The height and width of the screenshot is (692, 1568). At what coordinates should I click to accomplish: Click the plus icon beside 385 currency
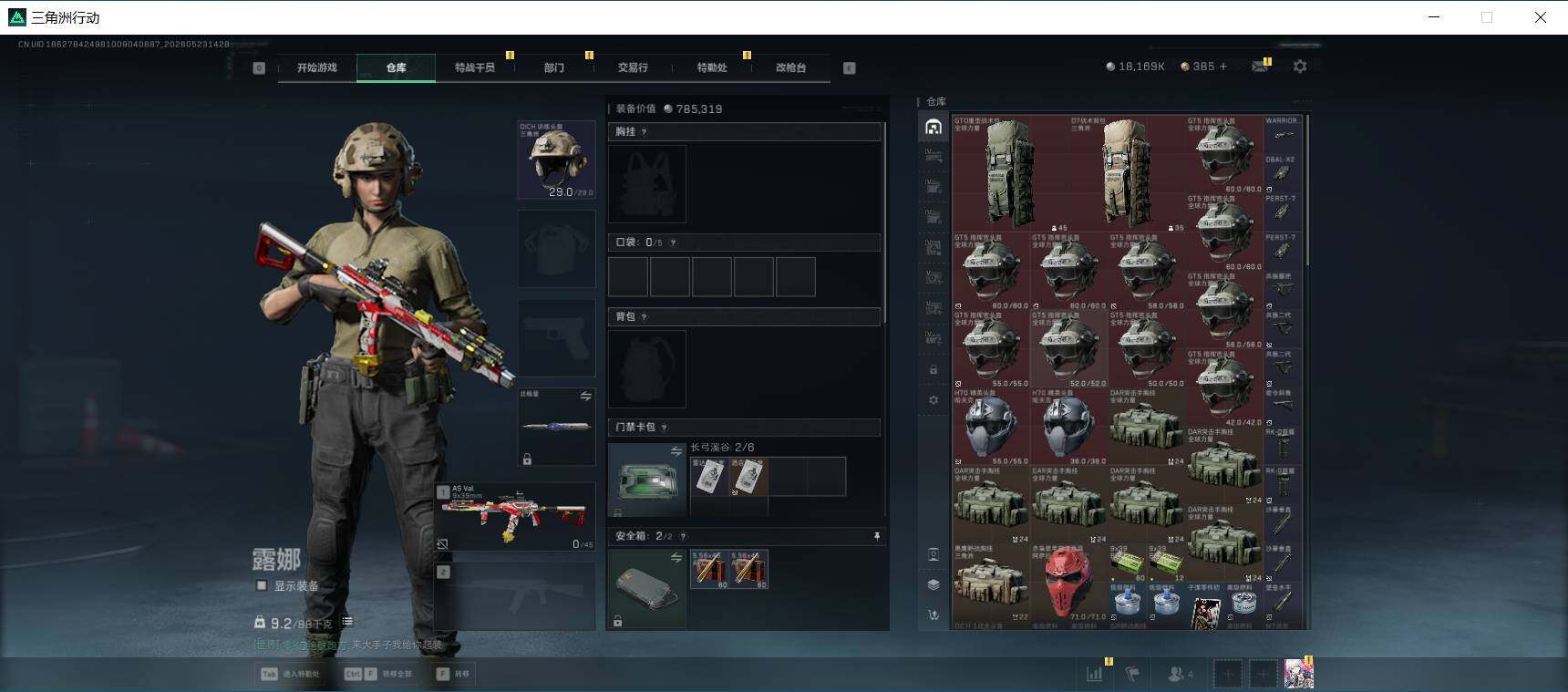tap(1223, 67)
